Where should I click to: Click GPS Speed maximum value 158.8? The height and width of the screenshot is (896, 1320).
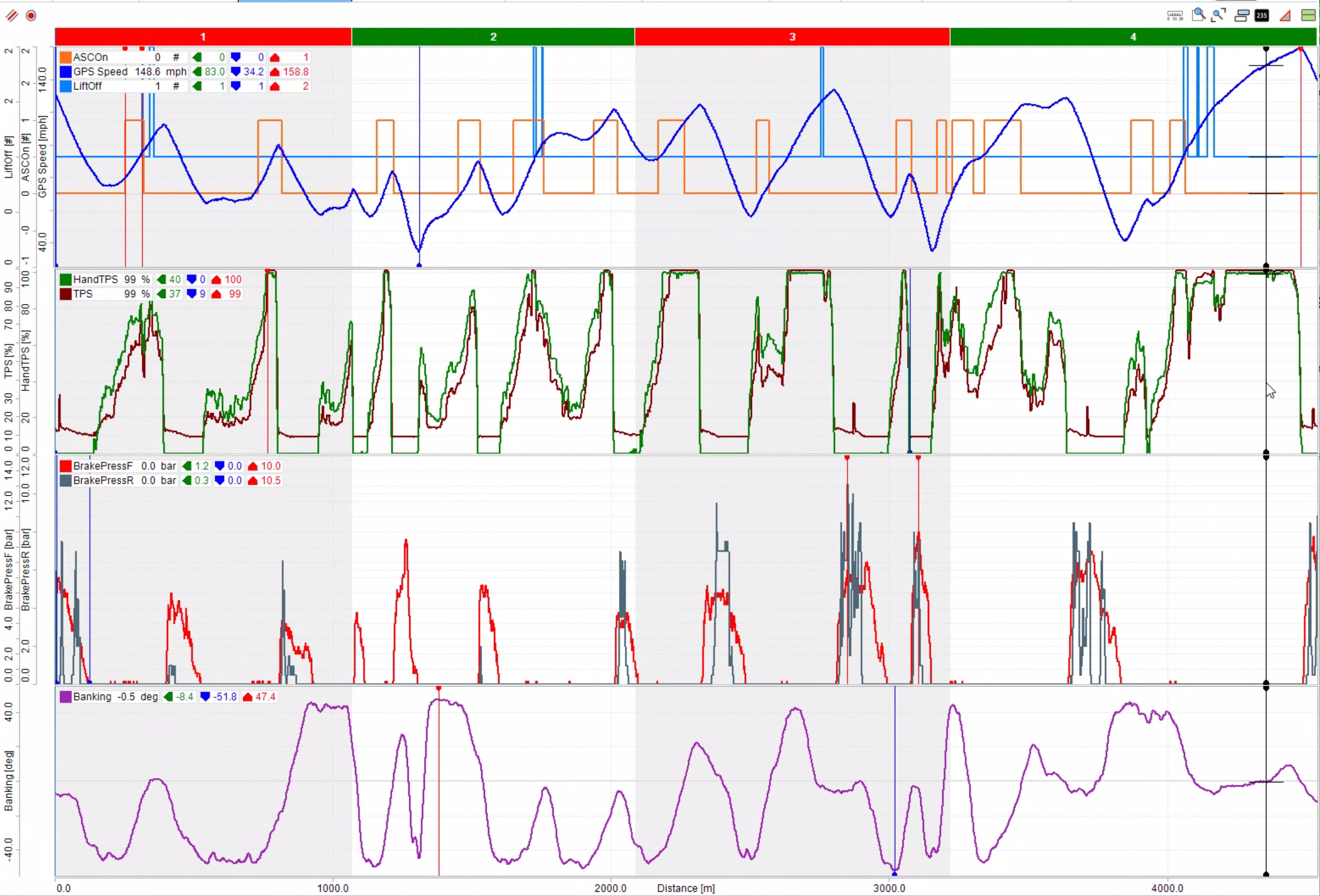296,72
